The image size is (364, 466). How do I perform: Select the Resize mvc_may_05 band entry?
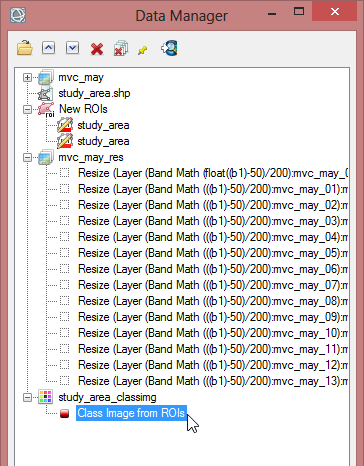(x=213, y=253)
